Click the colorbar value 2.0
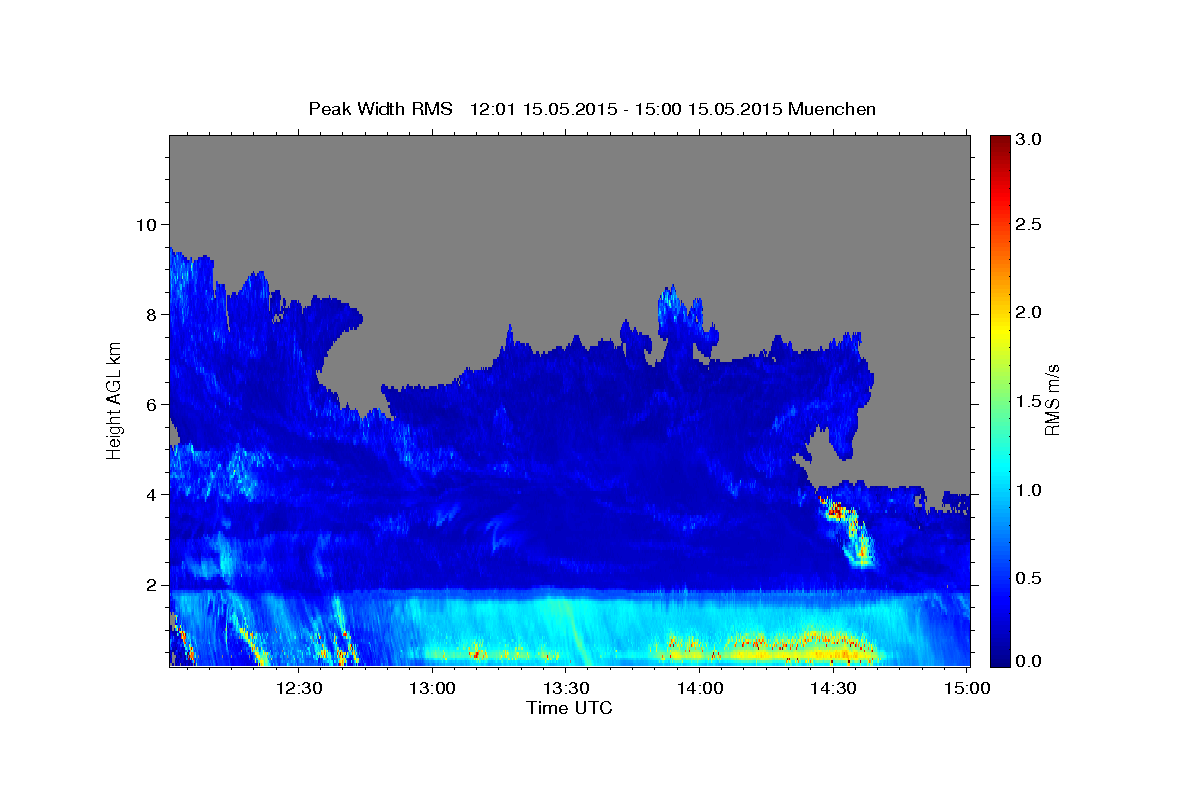1200x800 pixels. (x=1029, y=312)
